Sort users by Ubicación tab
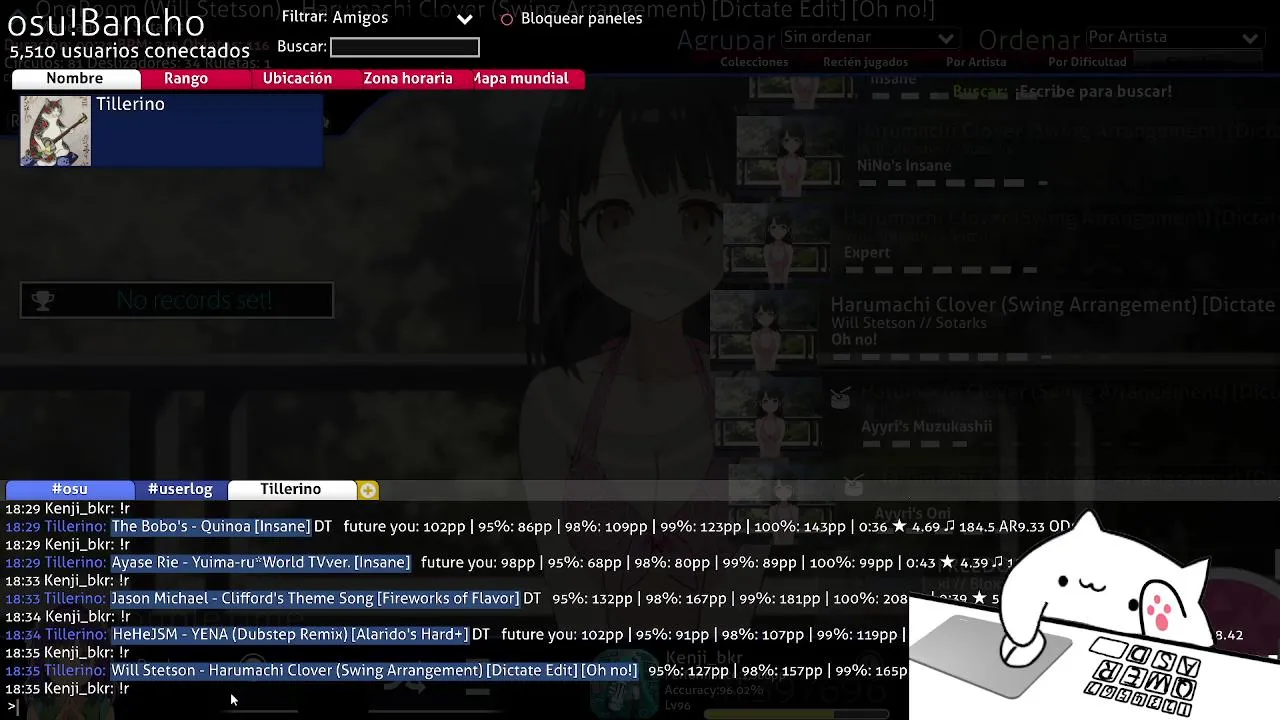Viewport: 1280px width, 720px height. (x=297, y=78)
